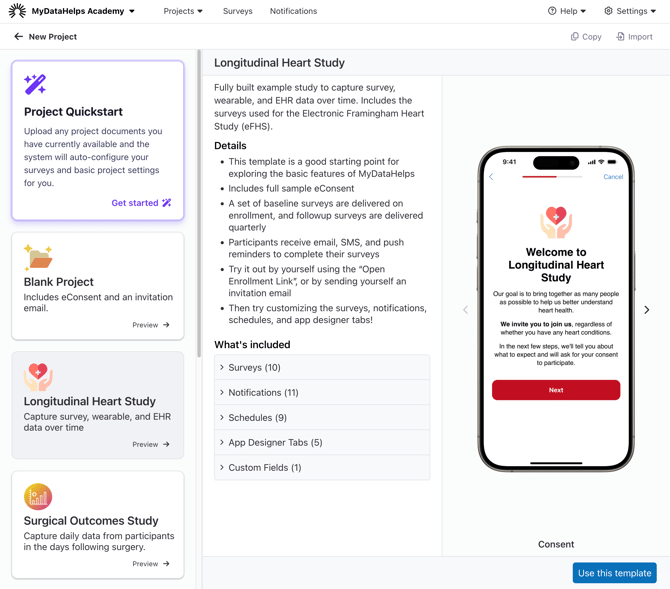Viewport: 670px width, 589px height.
Task: Open the Notifications menu item
Action: (x=293, y=11)
